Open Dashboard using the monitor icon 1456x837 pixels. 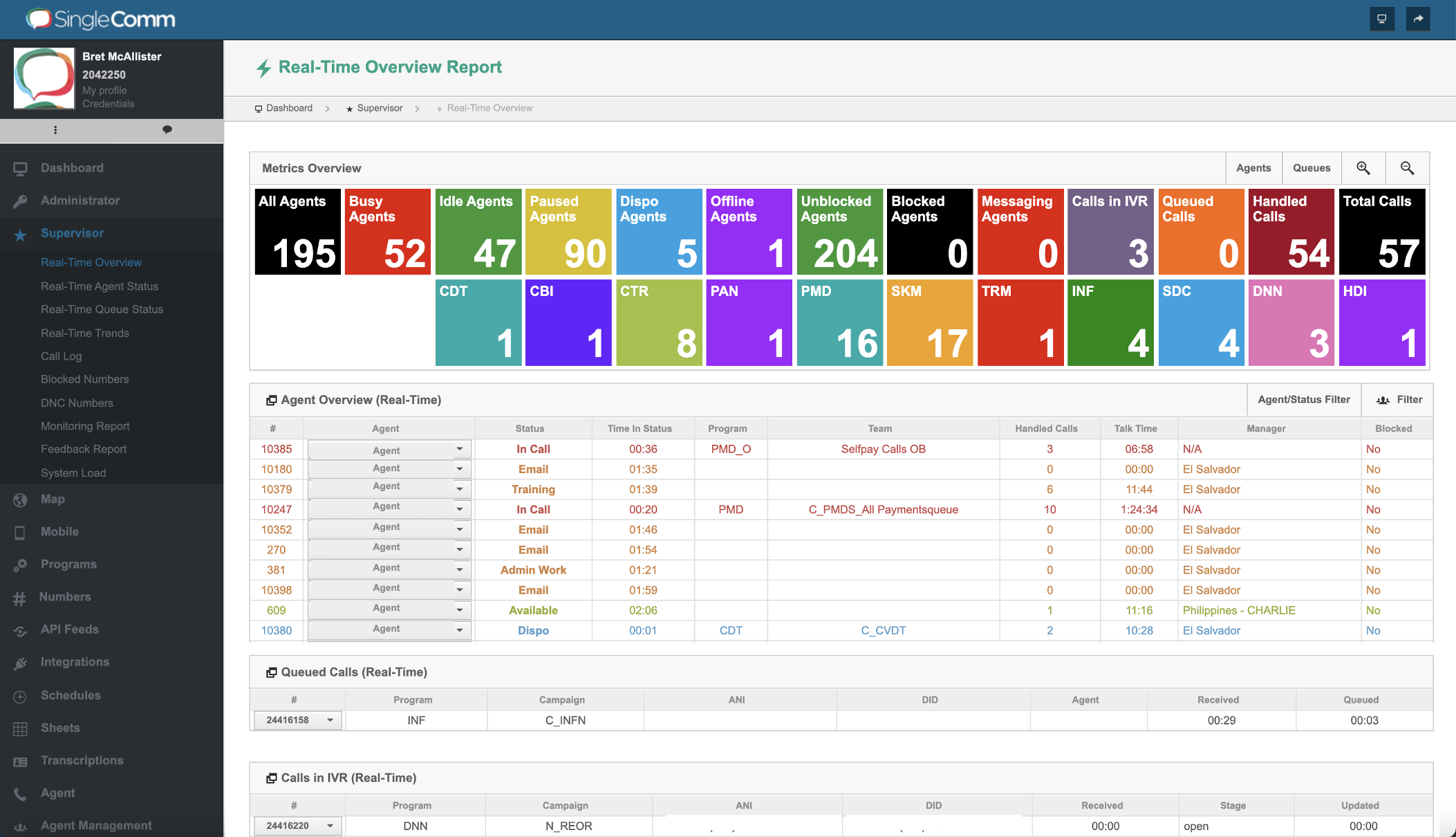21,167
